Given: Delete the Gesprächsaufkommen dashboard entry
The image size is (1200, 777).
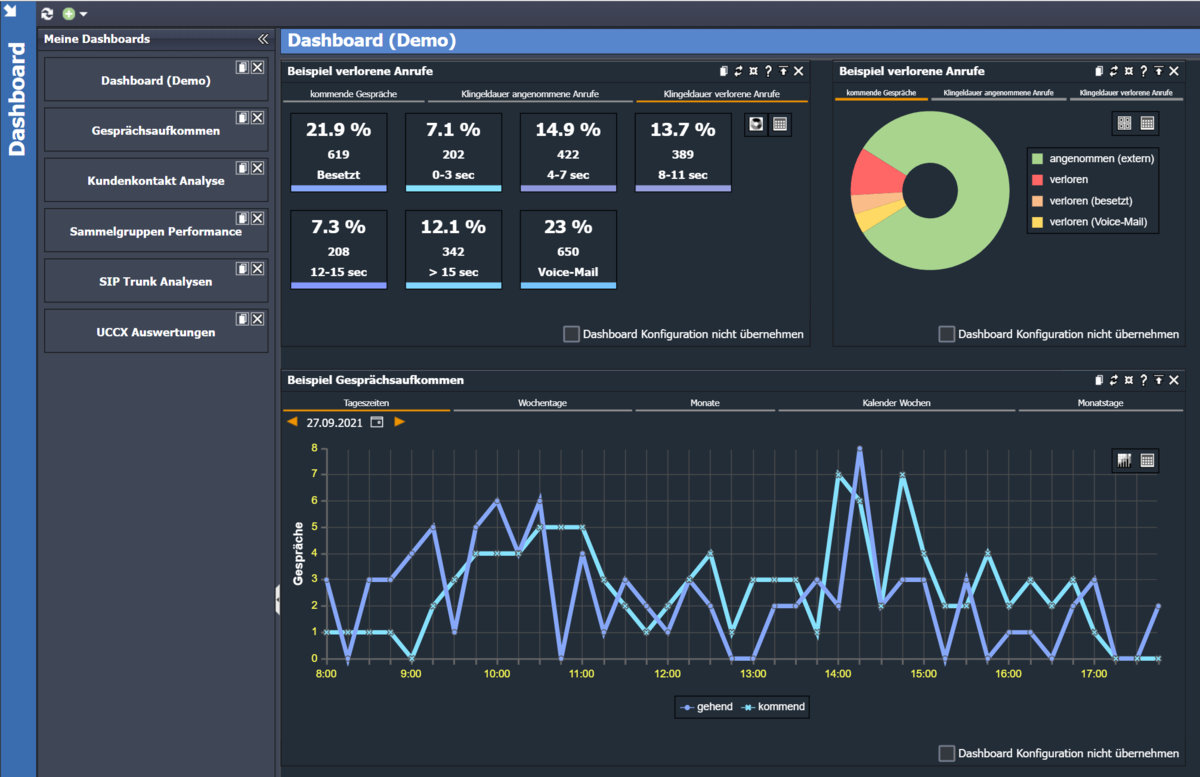Looking at the screenshot, I should point(257,117).
